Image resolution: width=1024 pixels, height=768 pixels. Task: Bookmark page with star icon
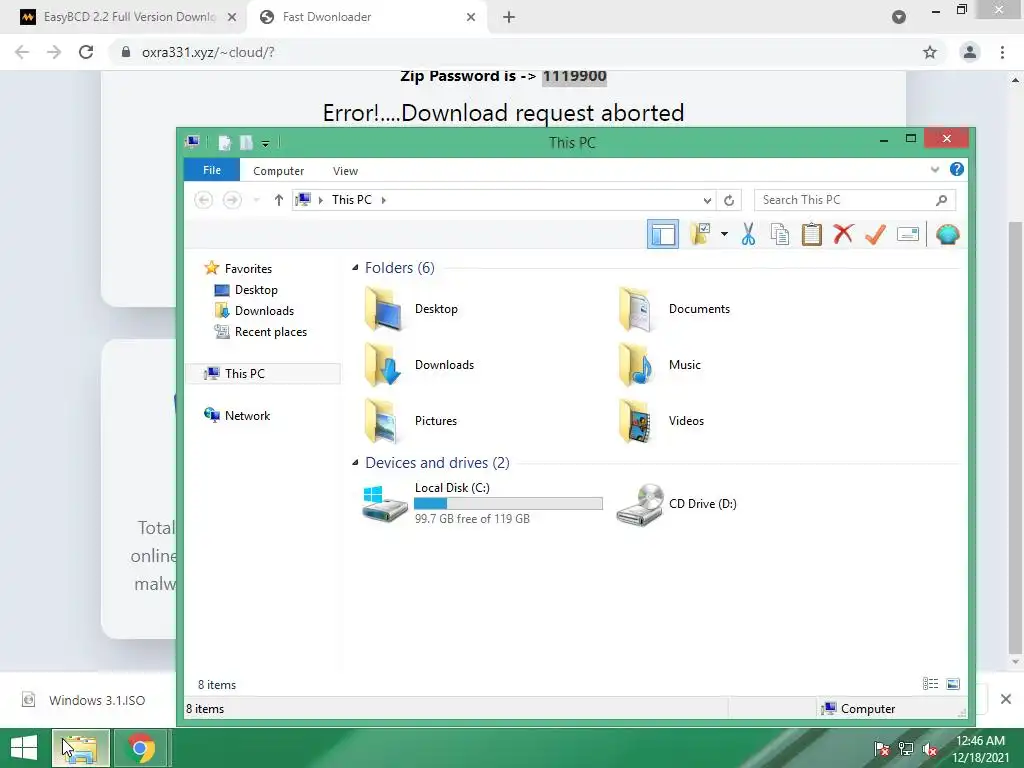[x=929, y=52]
